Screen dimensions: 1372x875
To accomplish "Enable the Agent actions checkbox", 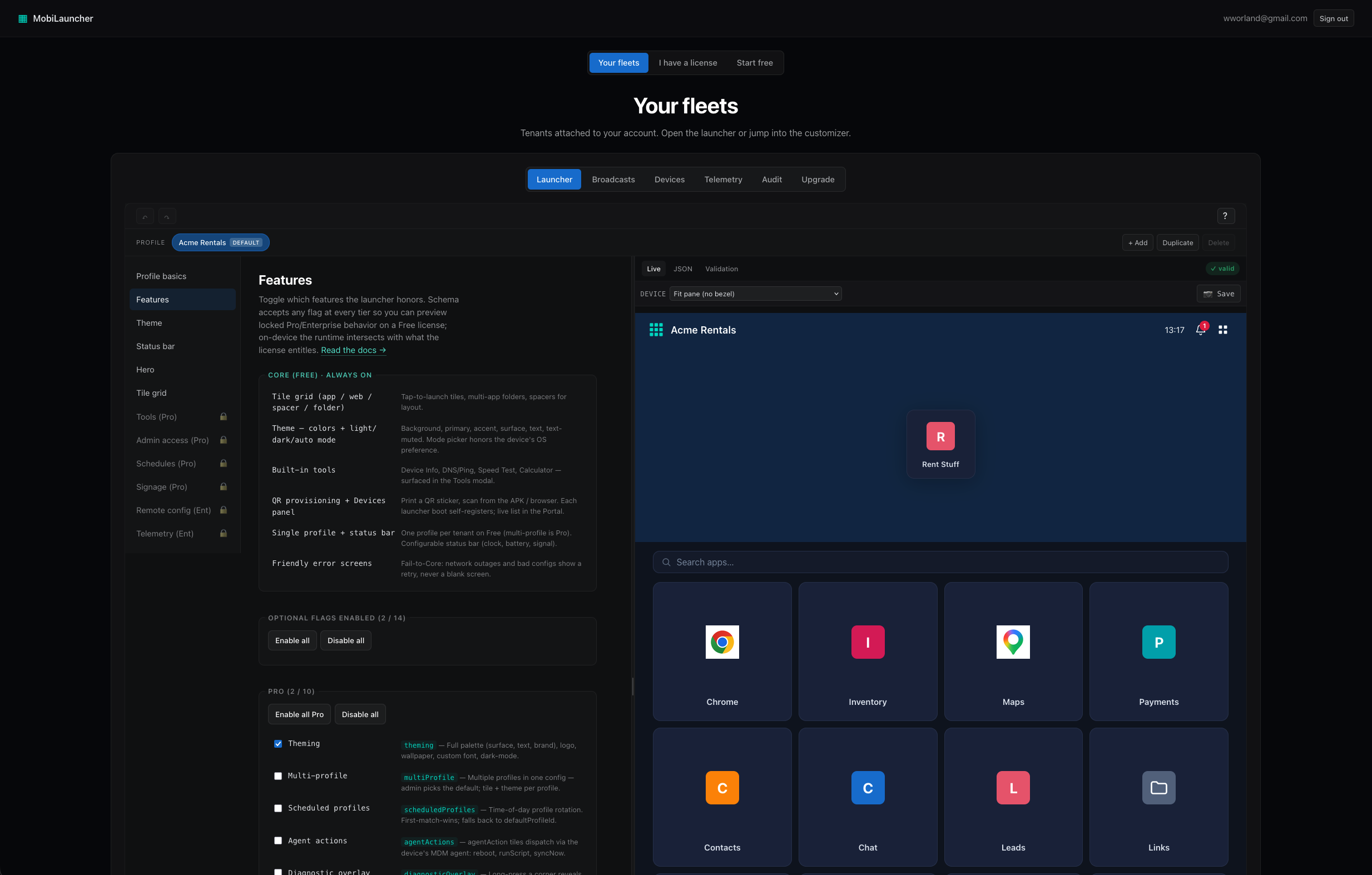I will pos(278,841).
